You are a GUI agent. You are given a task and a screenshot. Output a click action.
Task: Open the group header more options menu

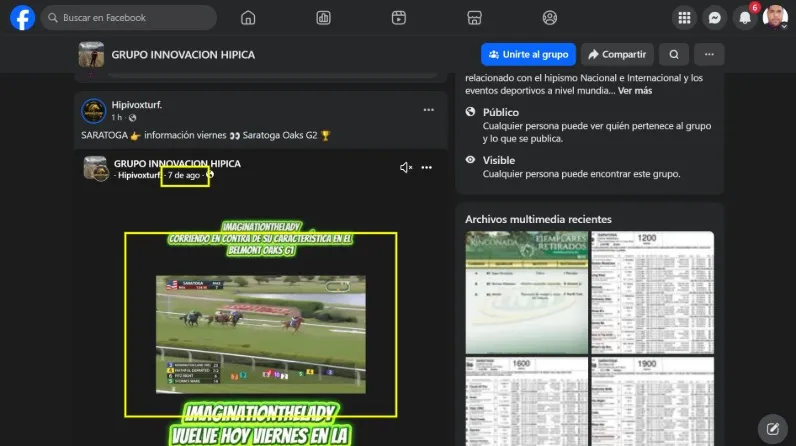point(709,54)
